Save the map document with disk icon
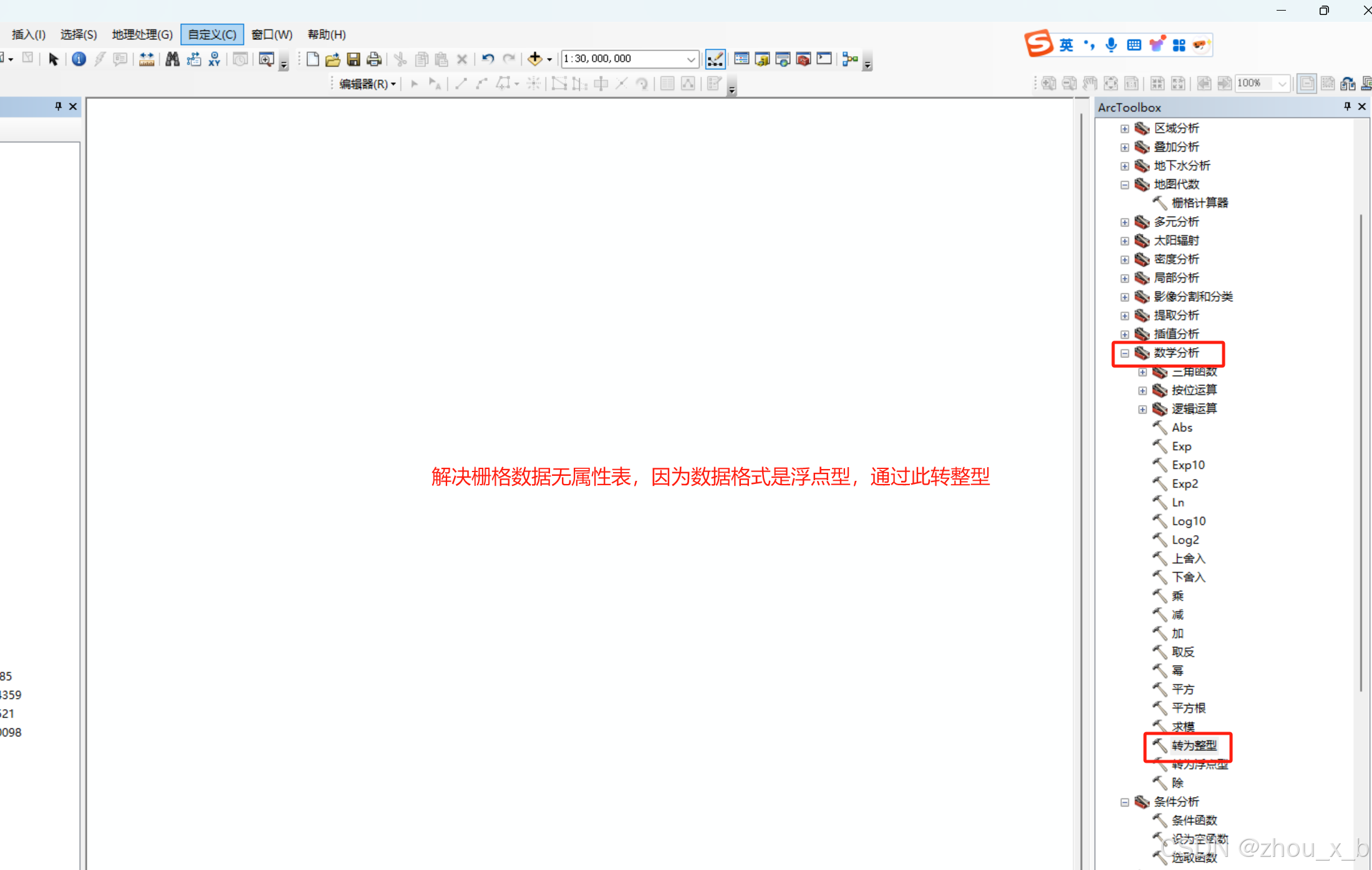Viewport: 1372px width, 870px height. tap(354, 59)
